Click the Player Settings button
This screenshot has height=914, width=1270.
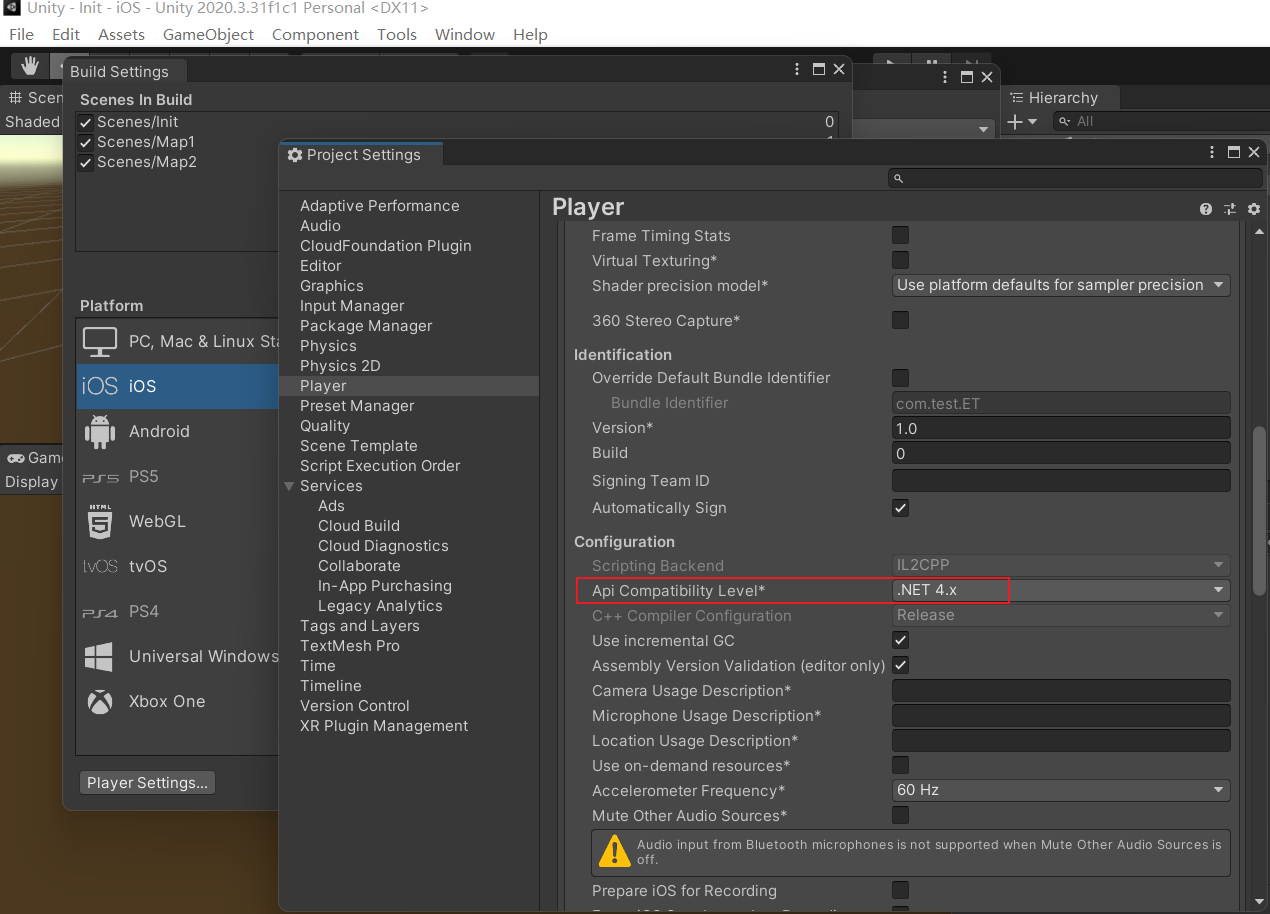[x=146, y=782]
